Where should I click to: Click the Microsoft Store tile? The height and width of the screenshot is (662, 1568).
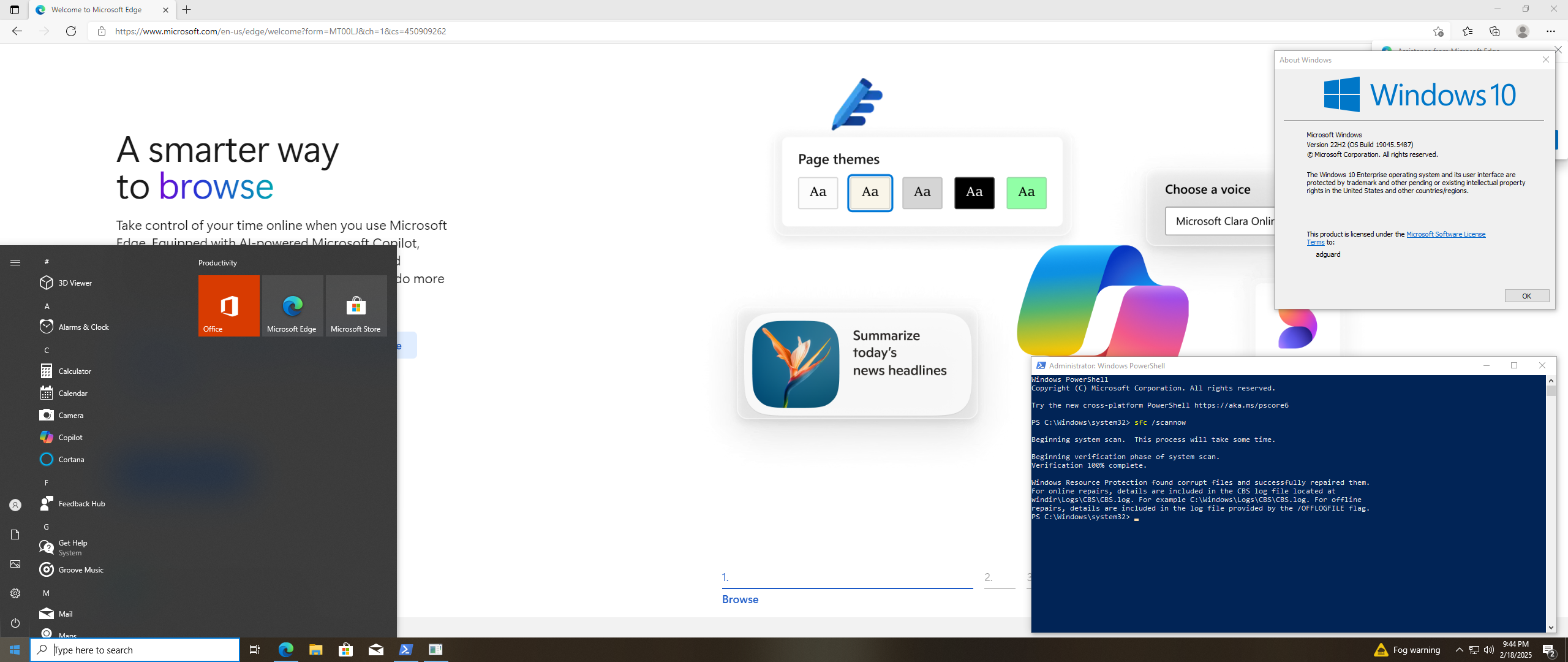pos(356,306)
